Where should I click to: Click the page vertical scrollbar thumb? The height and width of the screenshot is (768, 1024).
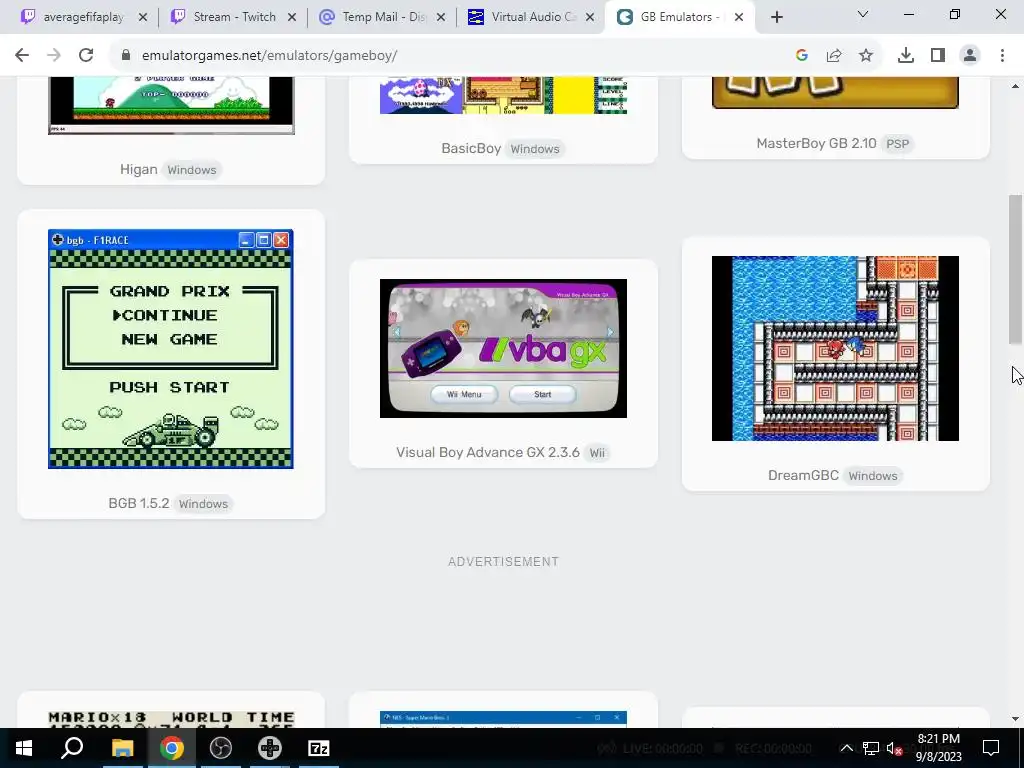[1015, 270]
